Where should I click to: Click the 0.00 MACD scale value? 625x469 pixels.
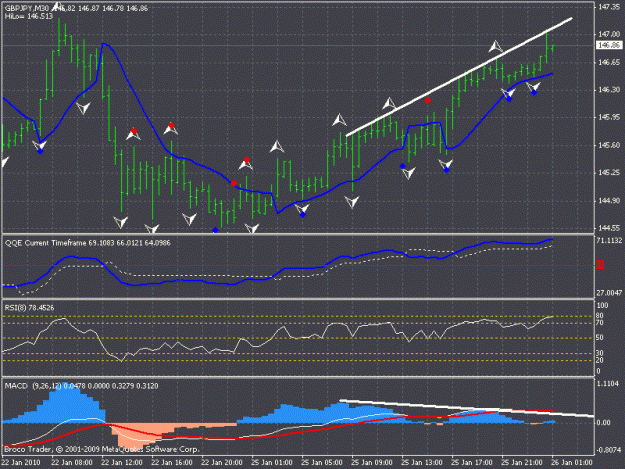click(603, 422)
